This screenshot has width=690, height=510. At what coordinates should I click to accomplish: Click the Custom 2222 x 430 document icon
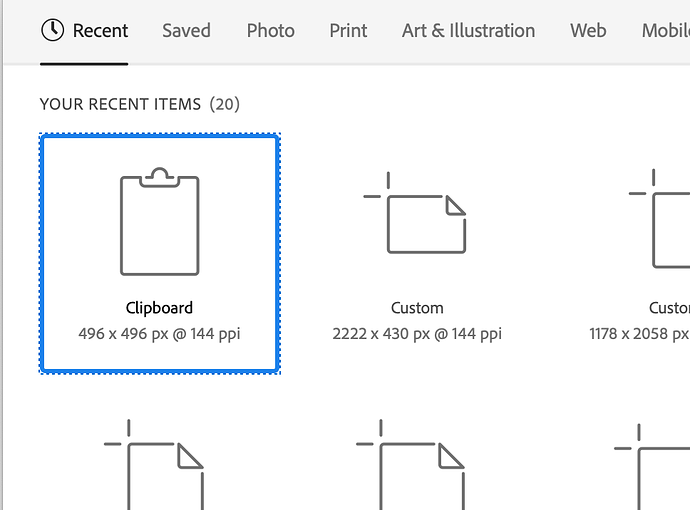(415, 213)
